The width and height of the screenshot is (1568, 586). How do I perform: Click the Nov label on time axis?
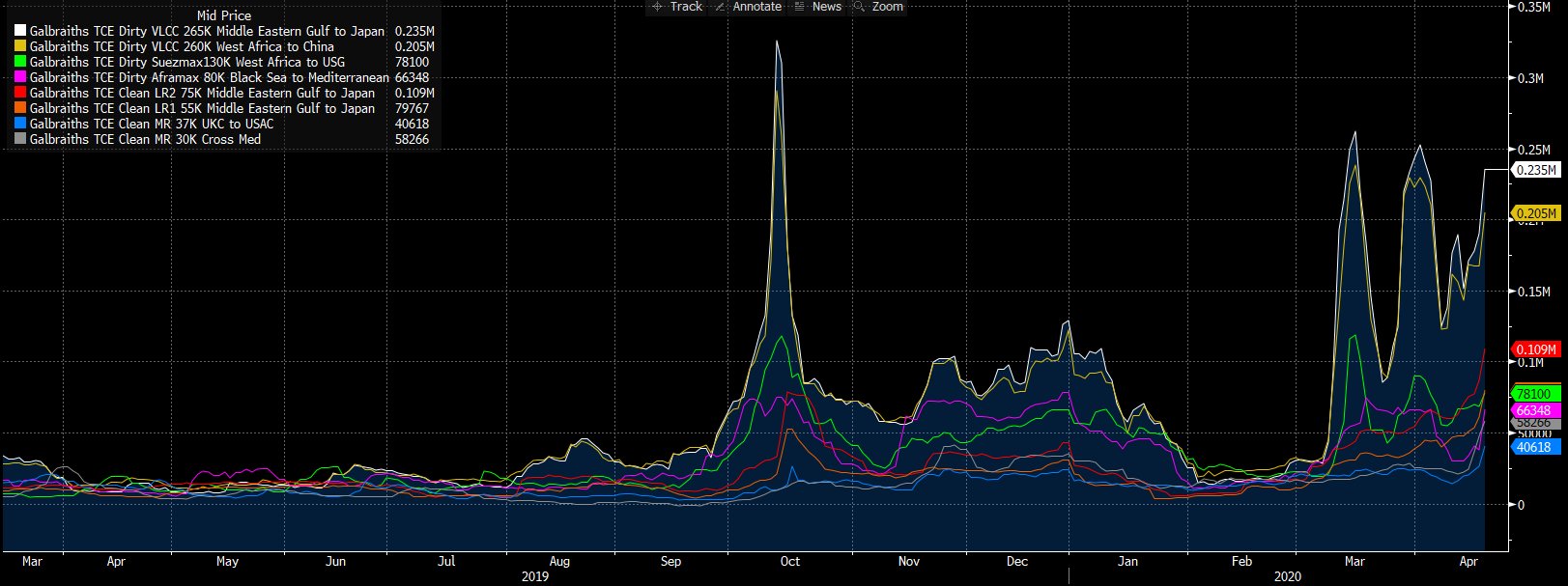point(909,561)
